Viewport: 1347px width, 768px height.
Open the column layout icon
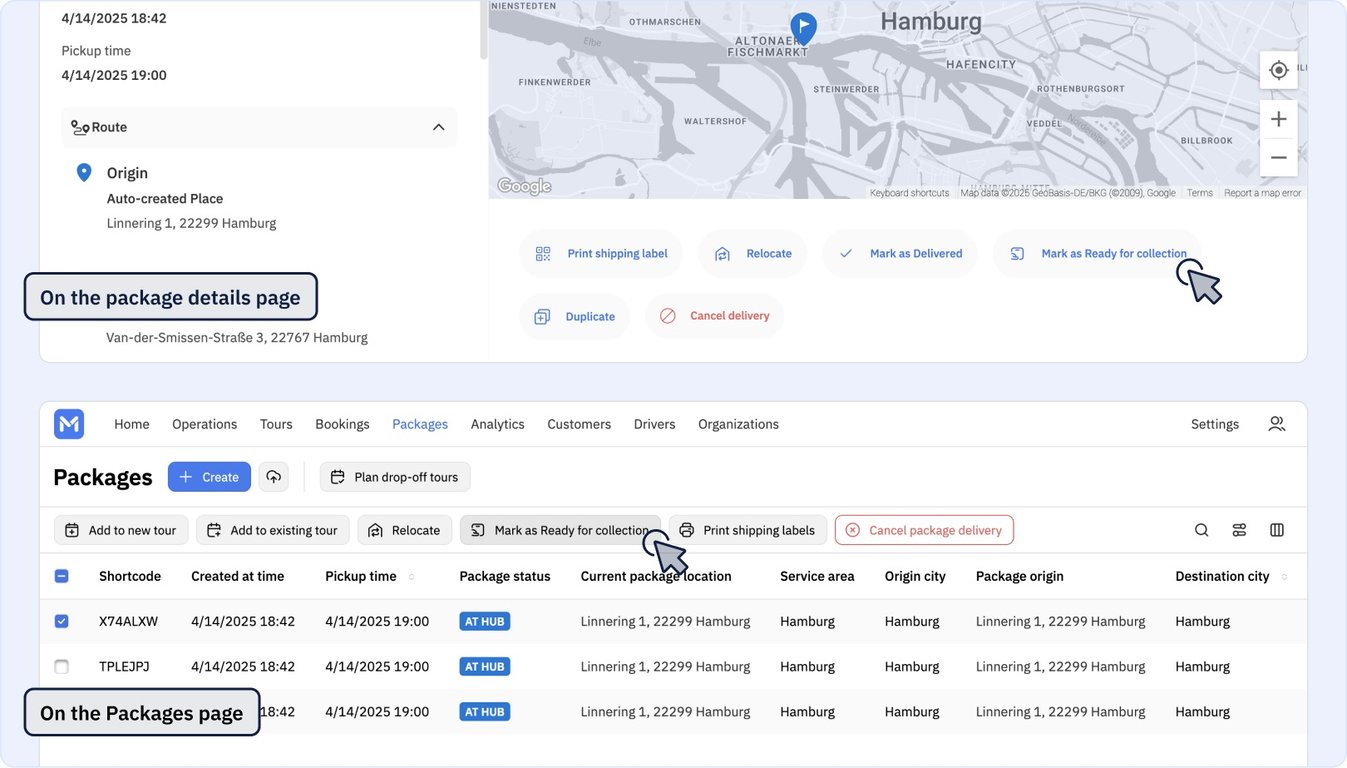tap(1277, 530)
